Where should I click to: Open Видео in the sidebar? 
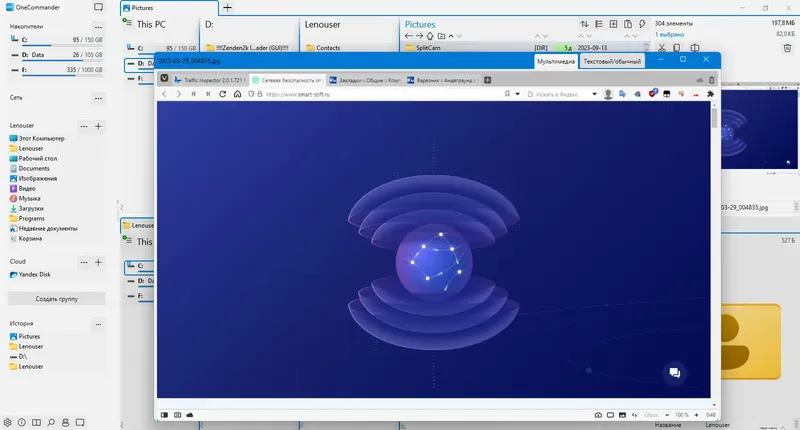pyautogui.click(x=22, y=188)
